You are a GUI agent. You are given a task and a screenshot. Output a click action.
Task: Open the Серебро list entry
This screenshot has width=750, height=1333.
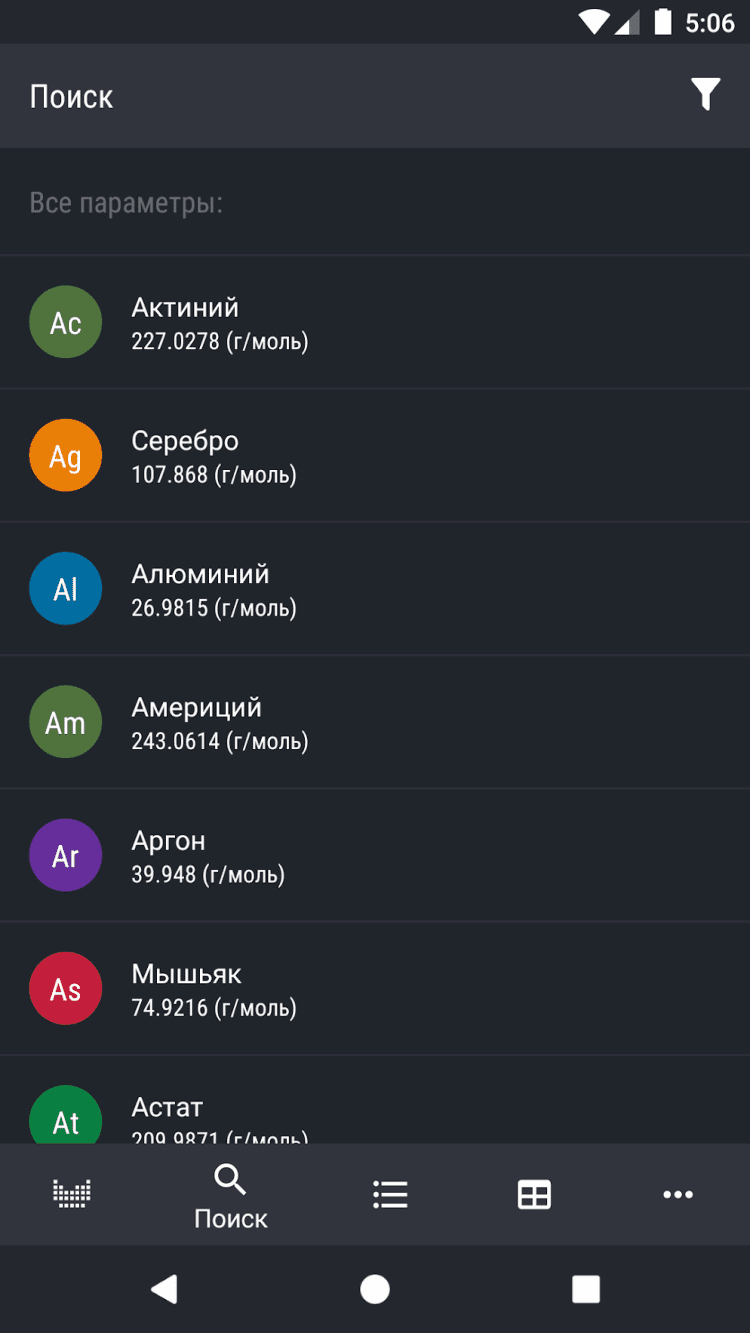click(400, 455)
